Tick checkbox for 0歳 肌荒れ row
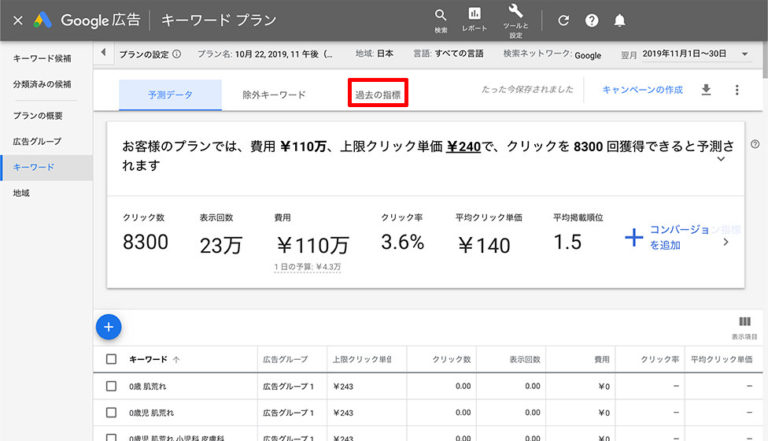 coord(111,386)
